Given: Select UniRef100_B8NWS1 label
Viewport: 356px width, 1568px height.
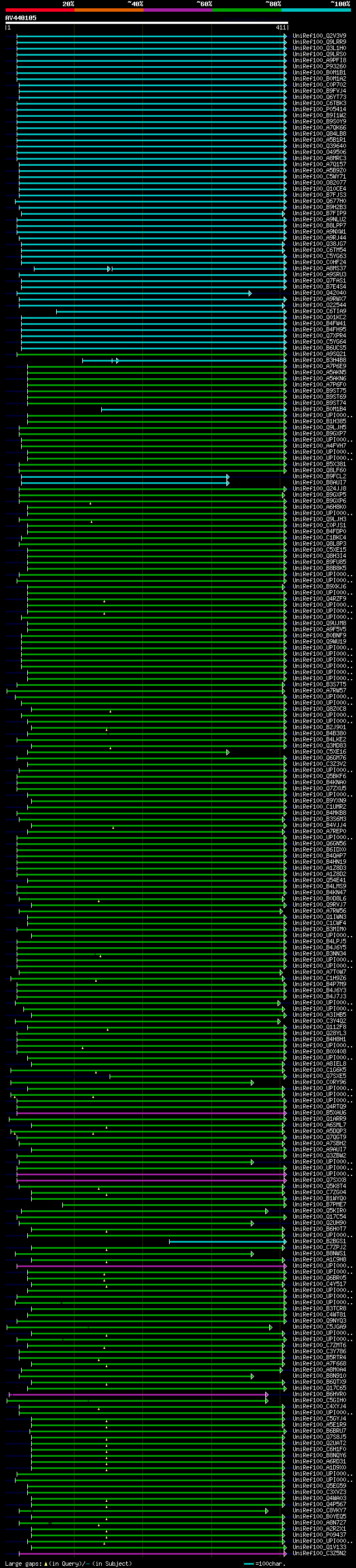Looking at the screenshot, I should [319, 1254].
